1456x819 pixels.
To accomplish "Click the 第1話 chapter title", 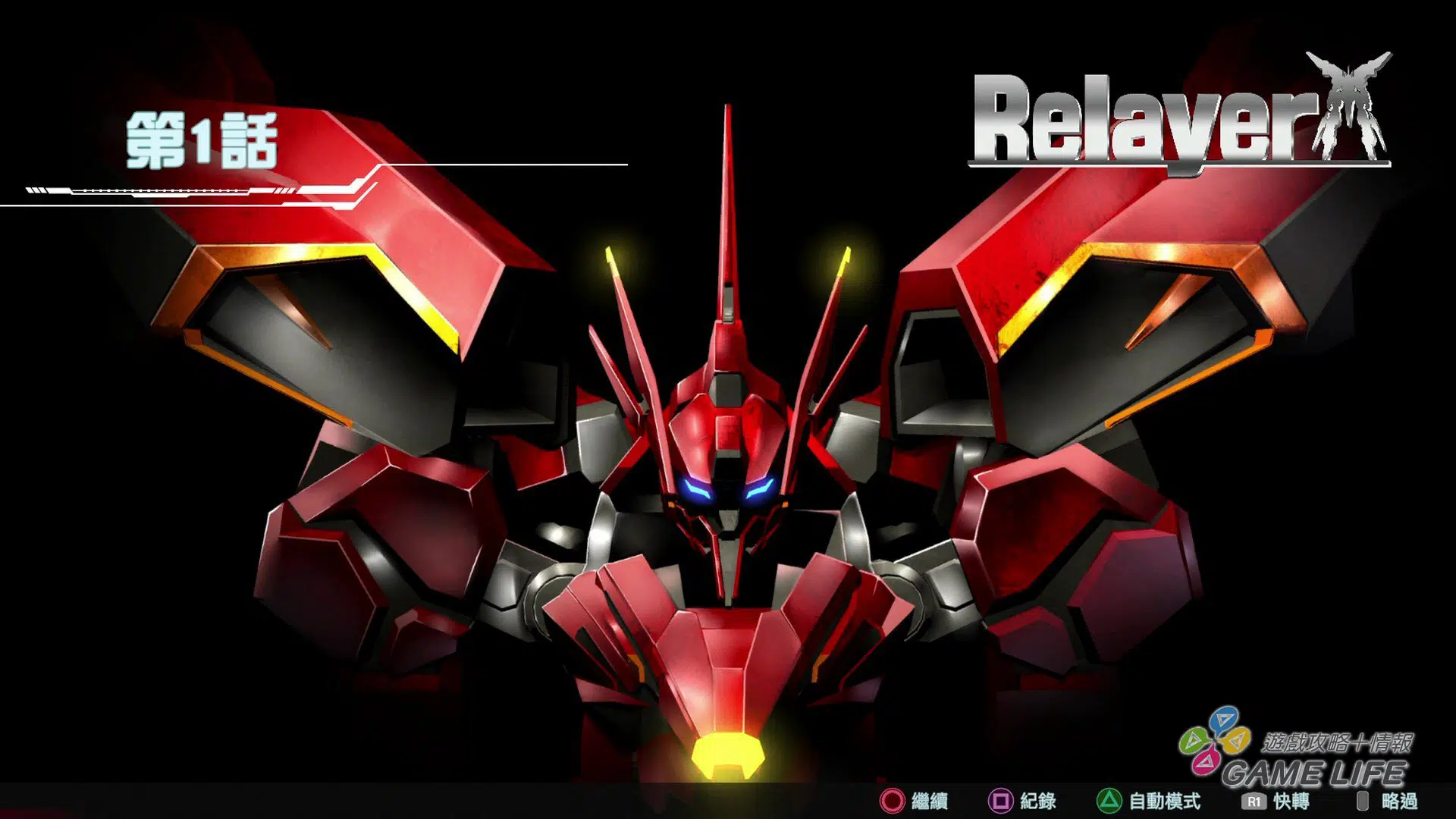I will (202, 141).
